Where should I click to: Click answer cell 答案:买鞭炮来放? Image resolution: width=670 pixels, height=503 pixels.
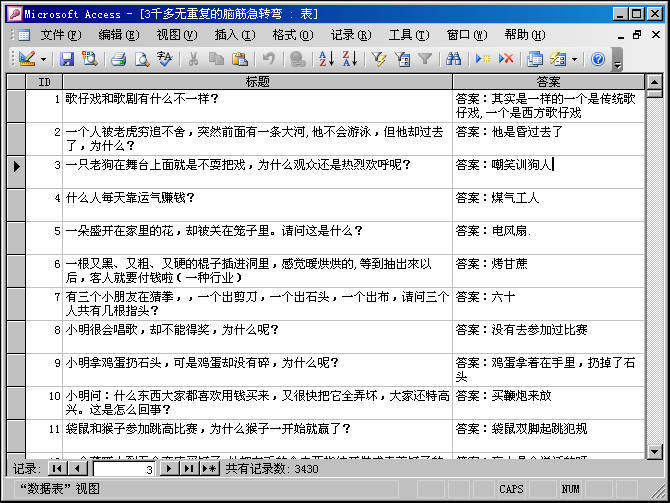click(548, 403)
